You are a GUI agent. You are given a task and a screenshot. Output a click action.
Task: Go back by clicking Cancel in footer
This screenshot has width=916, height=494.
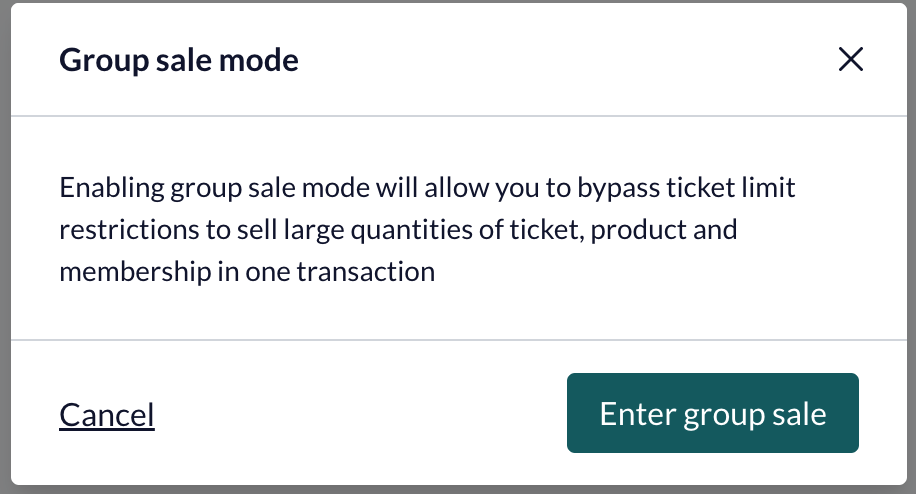(x=107, y=415)
